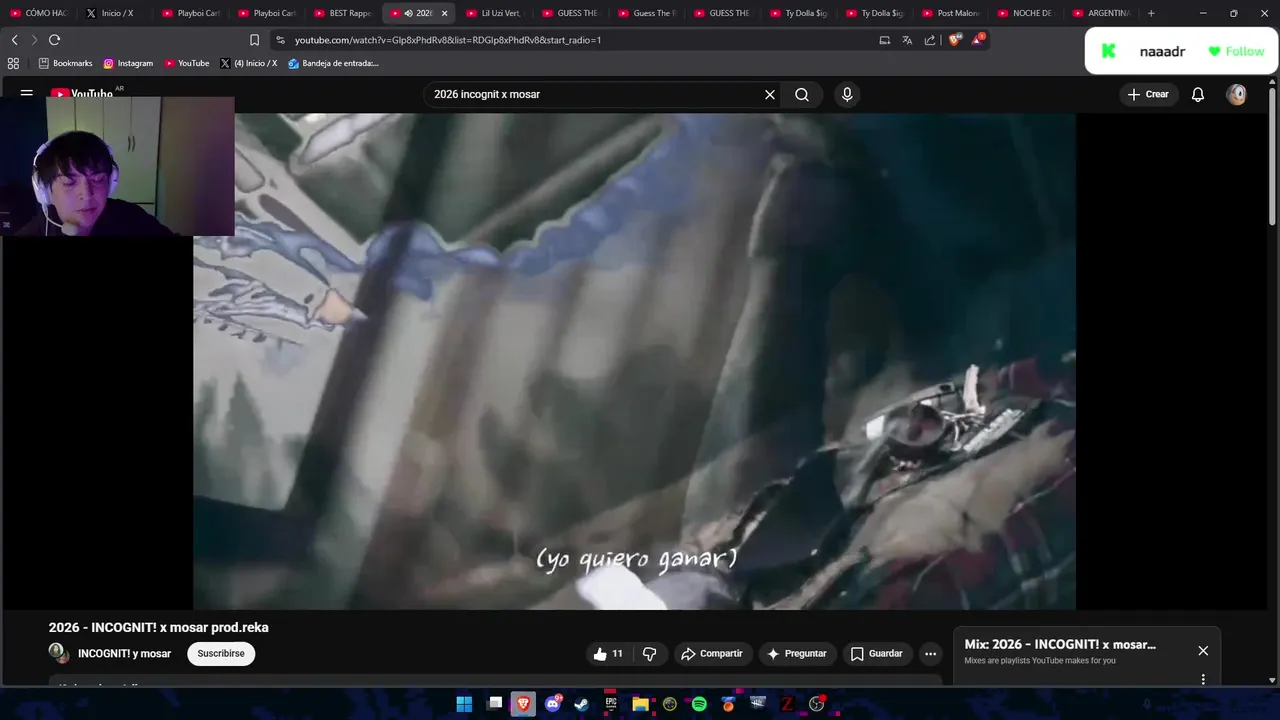Click the Guardar button
Screen dimensions: 1280x720
(x=877, y=654)
